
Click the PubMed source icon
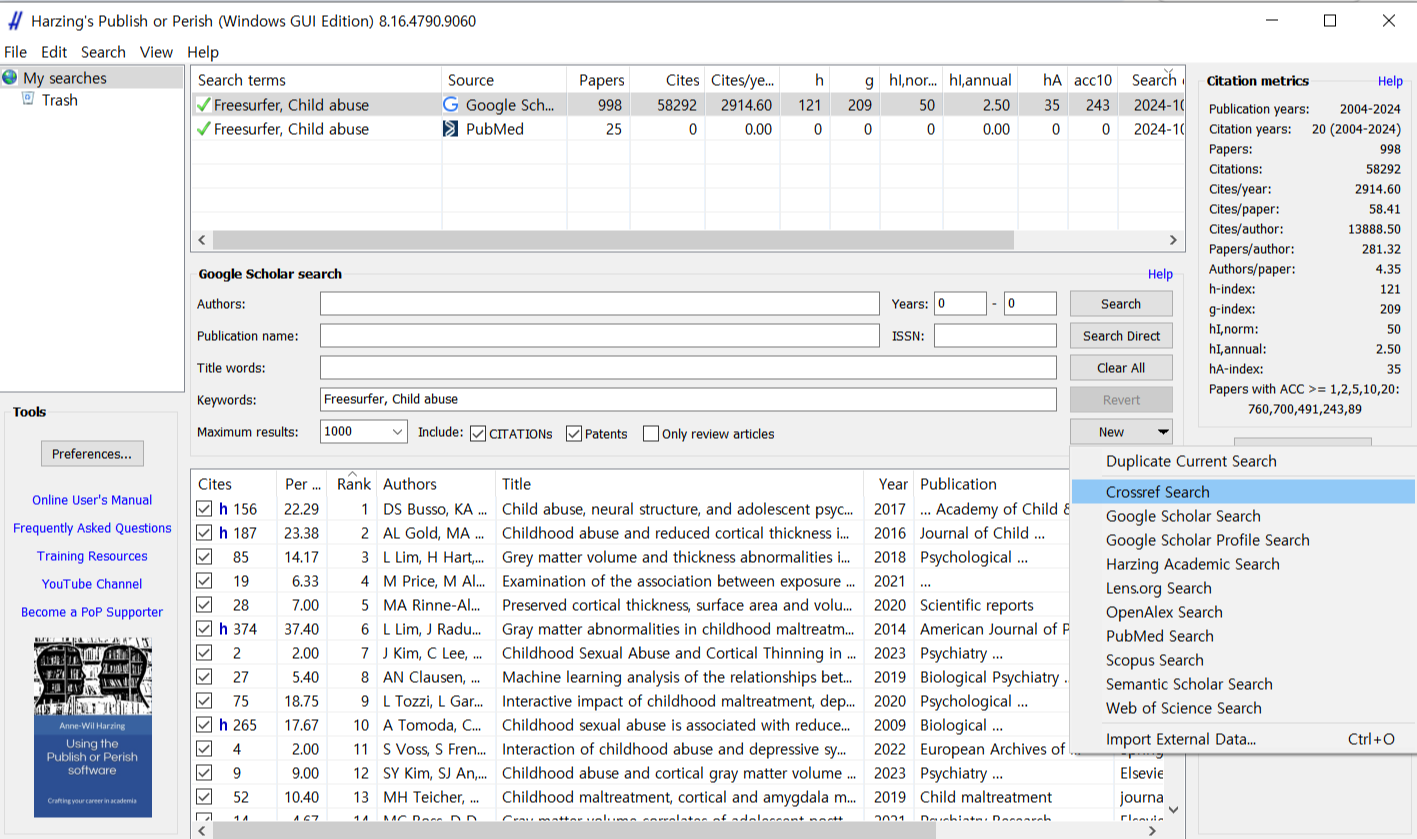click(451, 129)
